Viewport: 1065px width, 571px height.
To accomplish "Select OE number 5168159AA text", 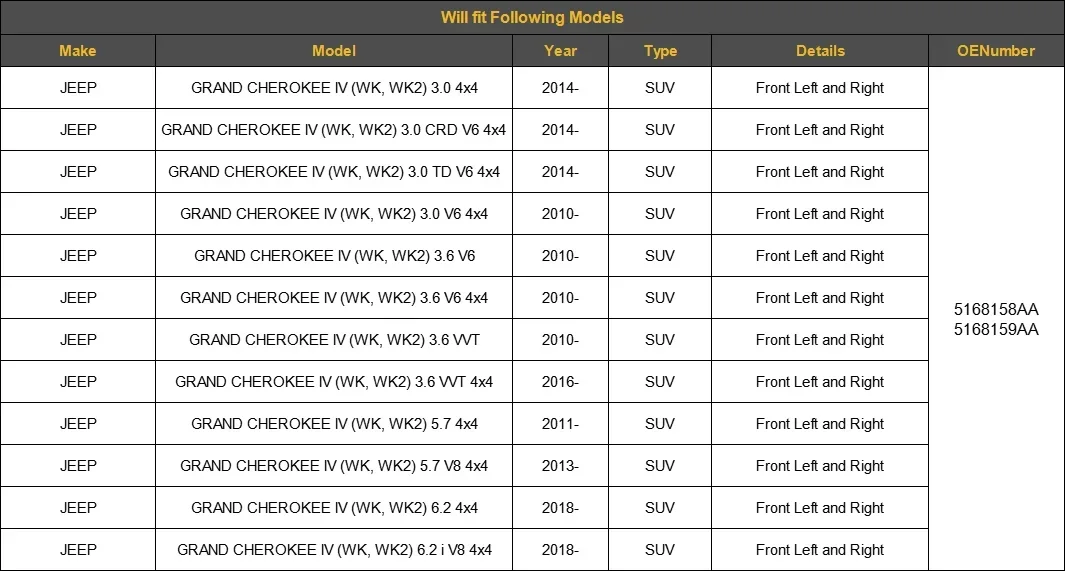I will [x=996, y=330].
